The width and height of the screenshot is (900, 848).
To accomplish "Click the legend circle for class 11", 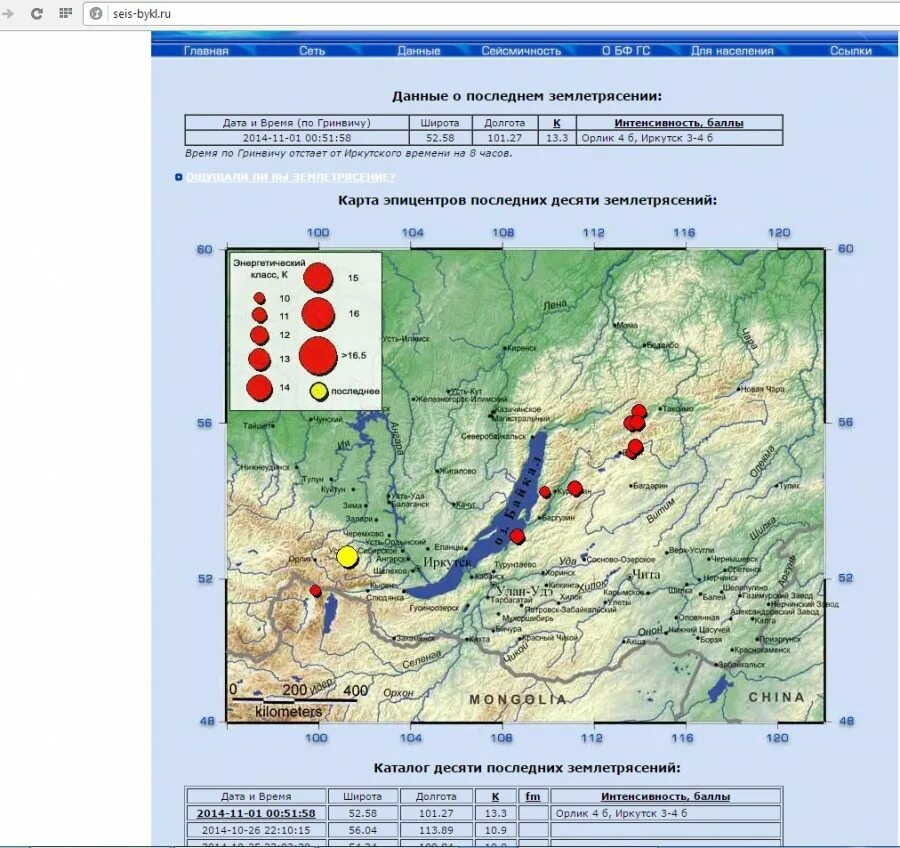I will tap(259, 315).
